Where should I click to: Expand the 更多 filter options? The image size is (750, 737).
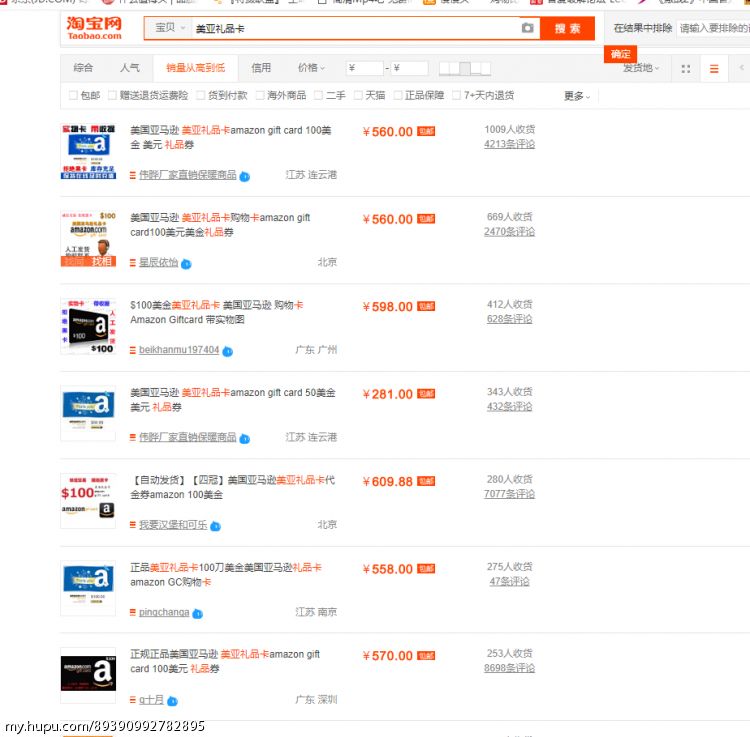pyautogui.click(x=577, y=96)
